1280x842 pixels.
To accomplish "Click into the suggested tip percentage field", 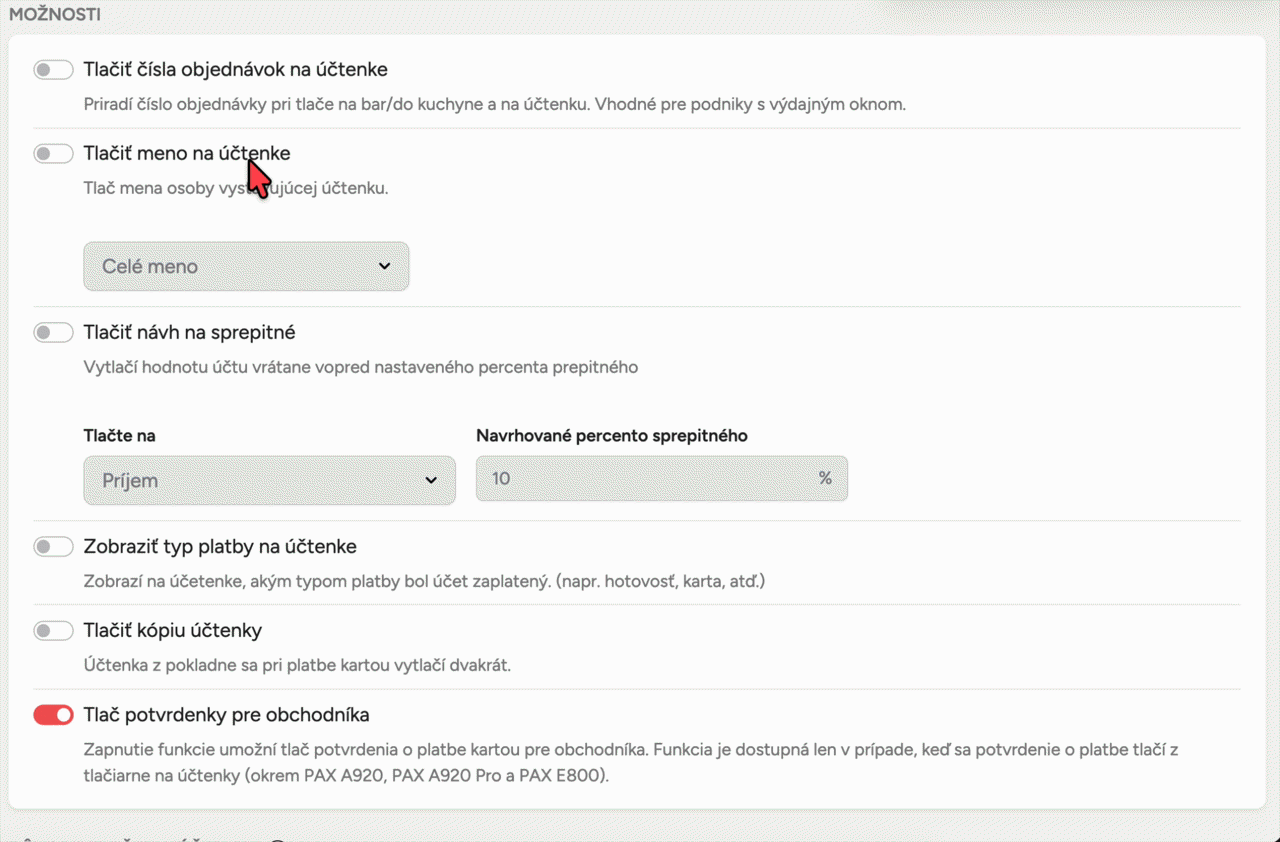I will point(640,479).
